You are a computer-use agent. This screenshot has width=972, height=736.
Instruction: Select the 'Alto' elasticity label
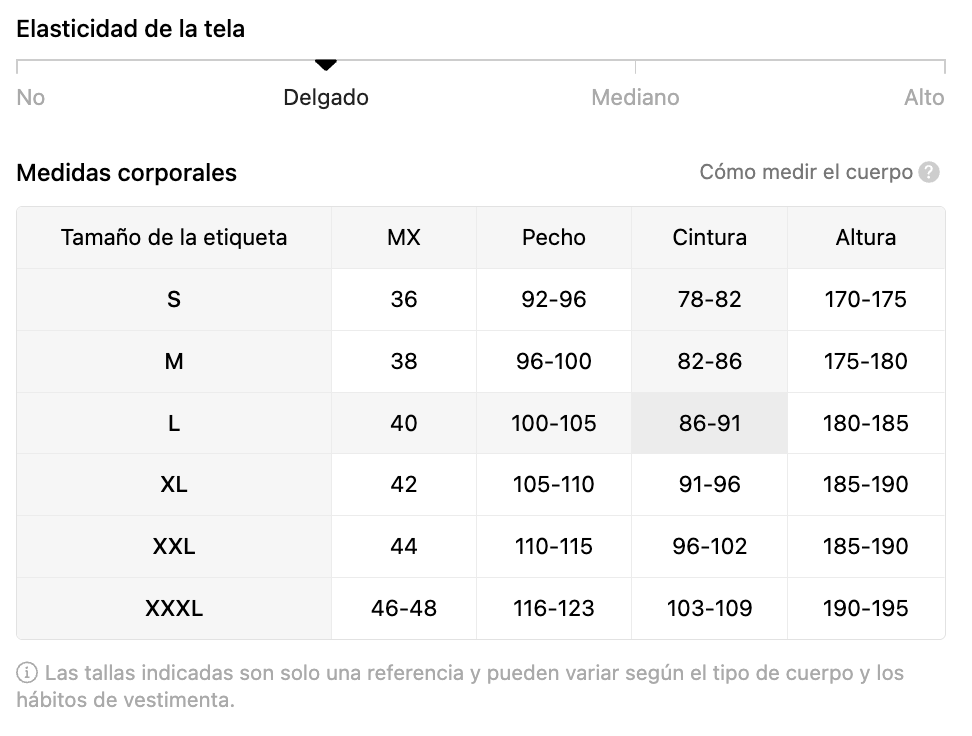[x=924, y=97]
